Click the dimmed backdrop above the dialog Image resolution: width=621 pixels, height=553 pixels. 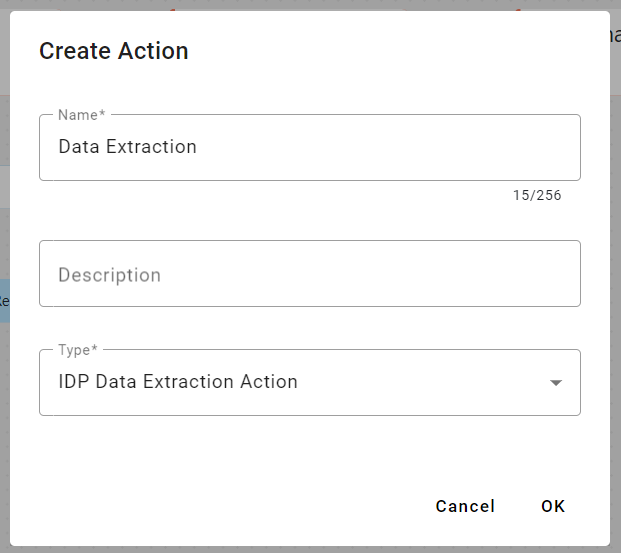click(x=300, y=5)
